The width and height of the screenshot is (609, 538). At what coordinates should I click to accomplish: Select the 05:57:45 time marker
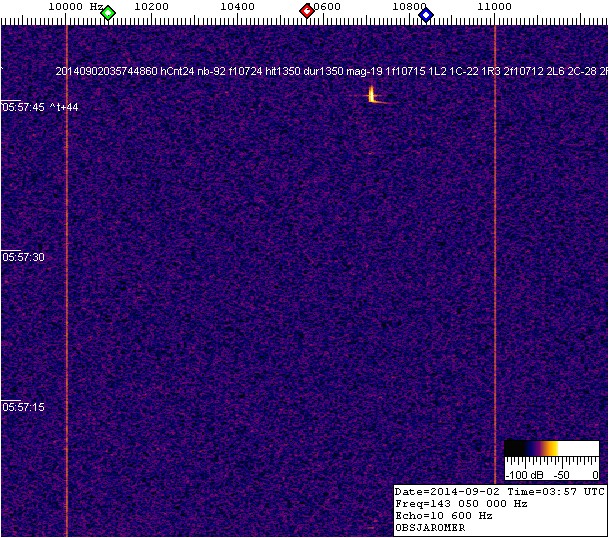[x=24, y=107]
